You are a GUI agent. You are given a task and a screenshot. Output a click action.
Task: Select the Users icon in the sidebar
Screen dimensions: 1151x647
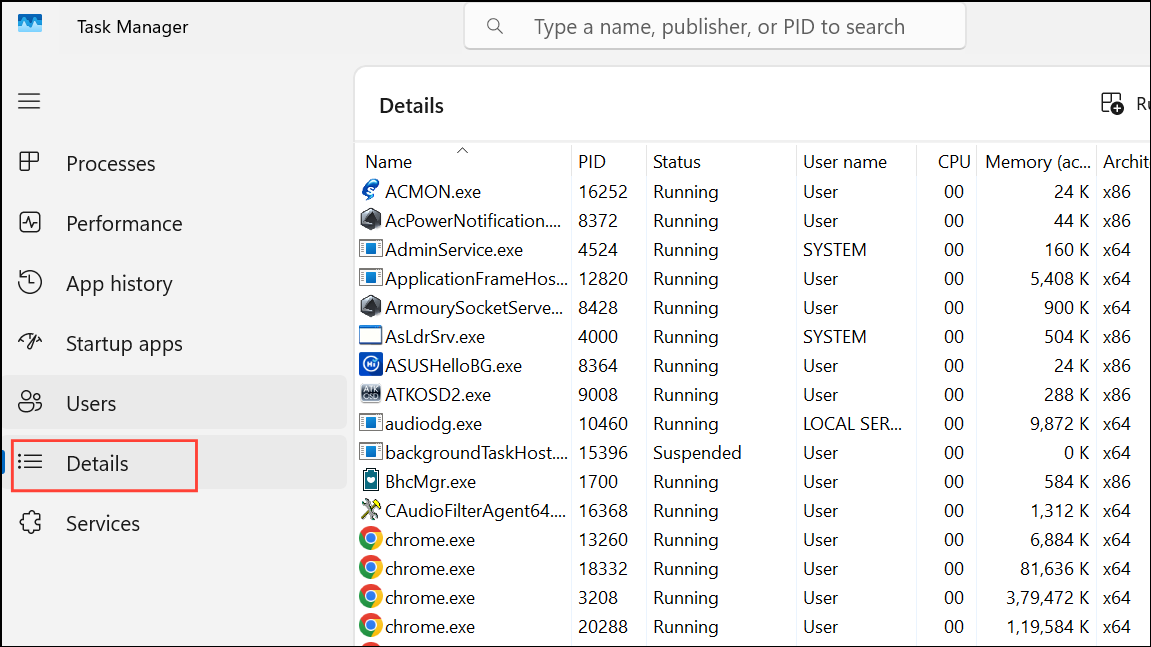[x=31, y=402]
